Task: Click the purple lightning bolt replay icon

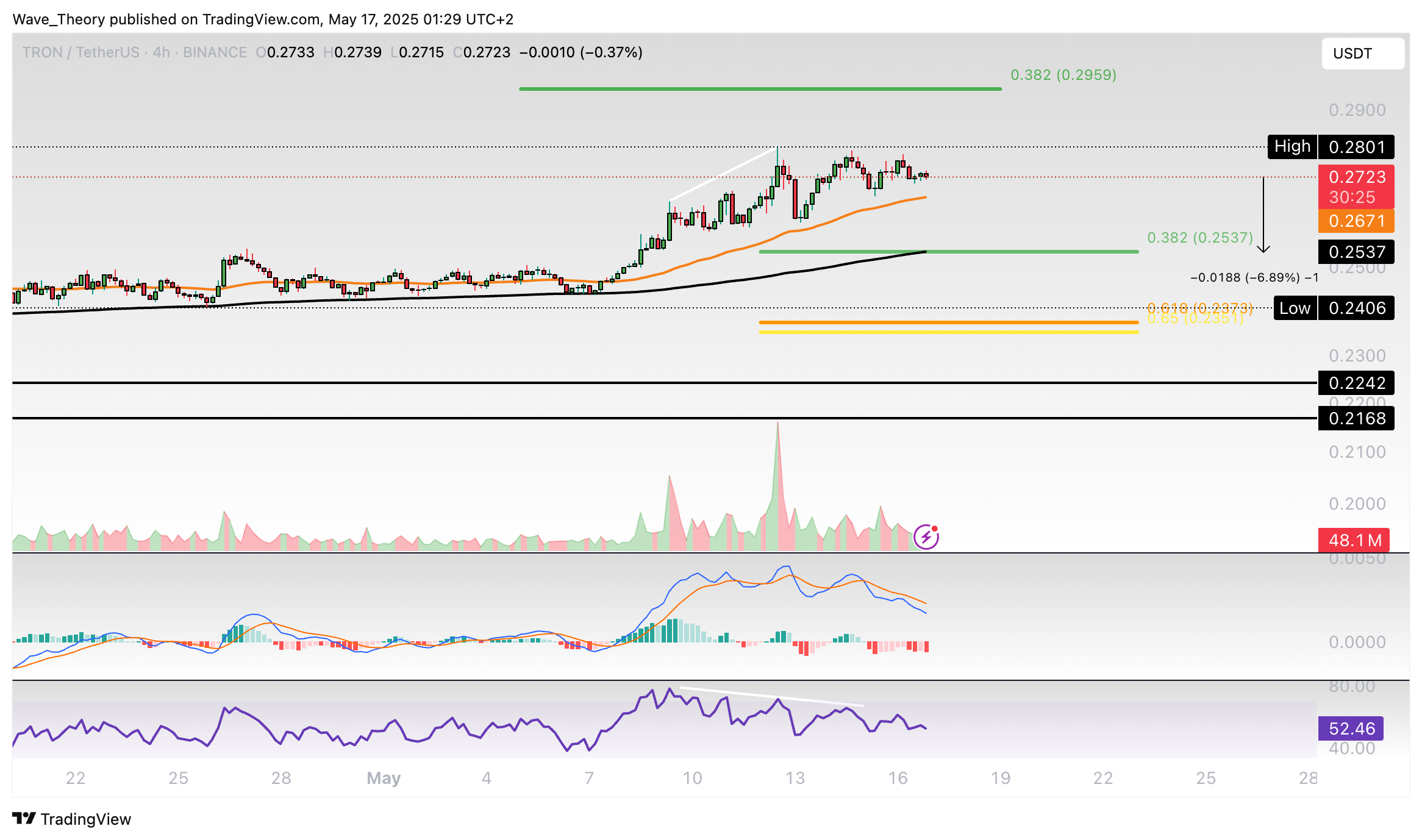Action: (926, 537)
